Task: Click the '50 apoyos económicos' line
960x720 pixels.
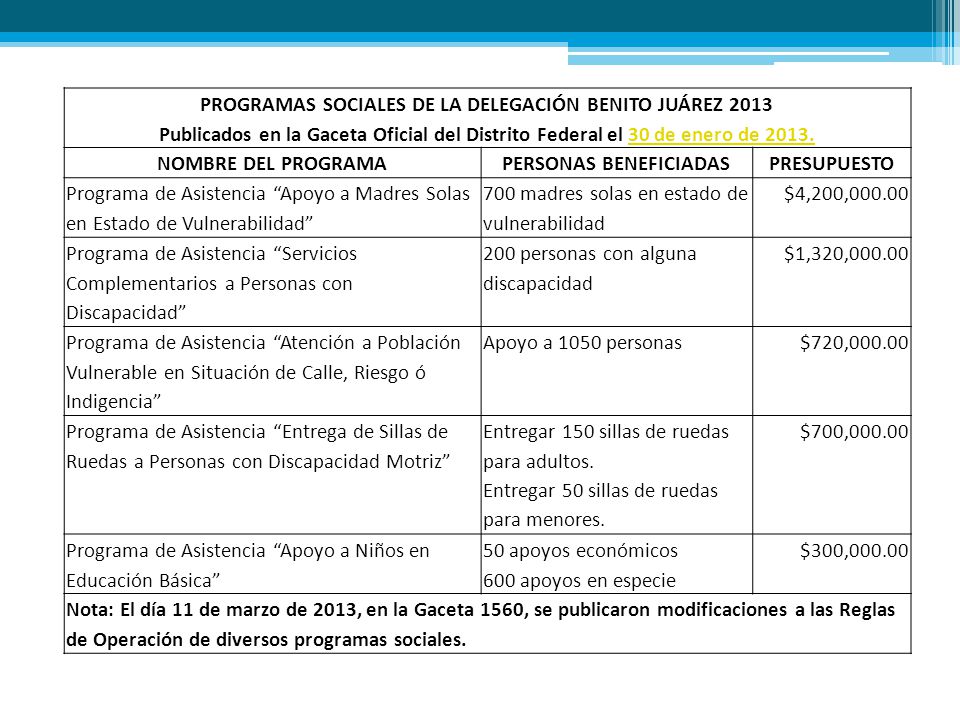Action: (580, 550)
